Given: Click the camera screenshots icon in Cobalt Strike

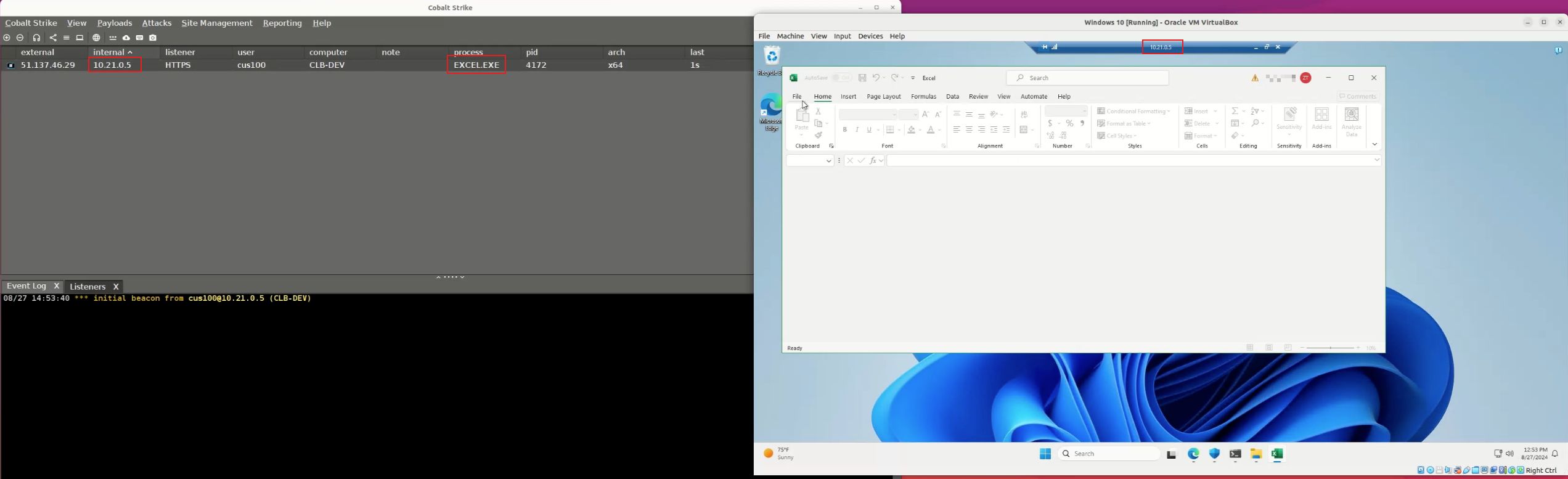Looking at the screenshot, I should pyautogui.click(x=153, y=38).
